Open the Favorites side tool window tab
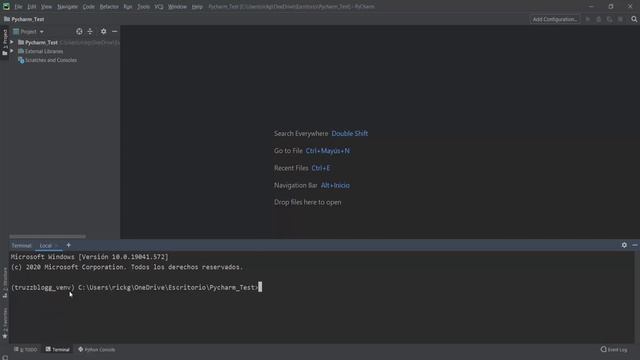Image resolution: width=640 pixels, height=360 pixels. pyautogui.click(x=5, y=323)
